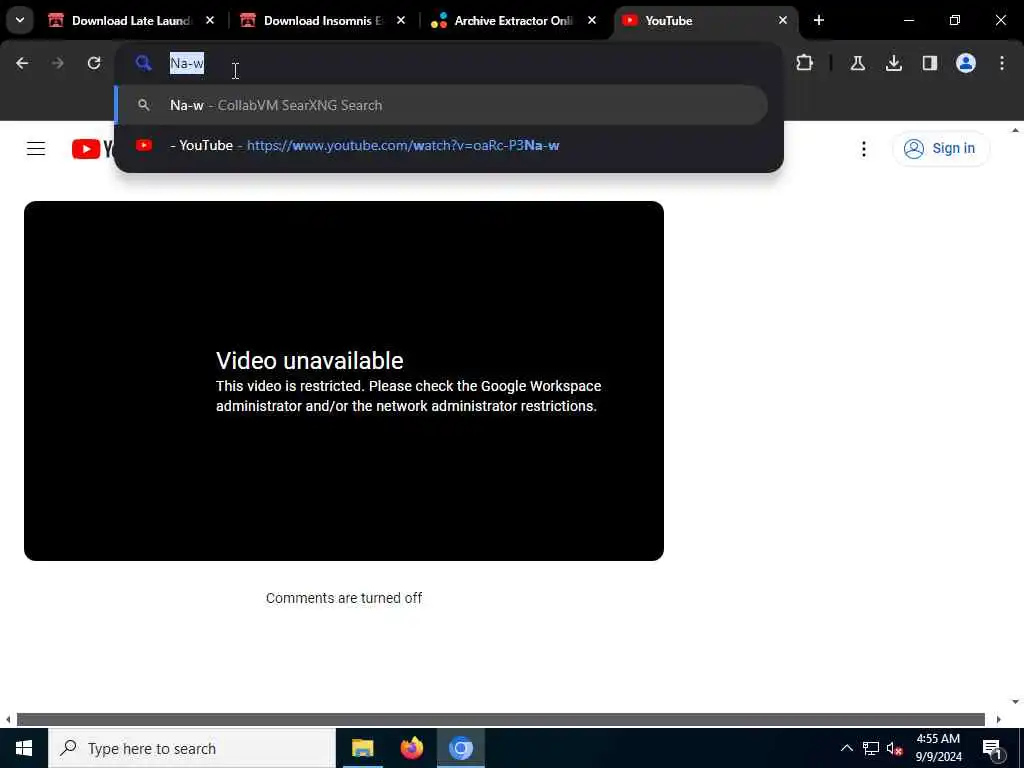
Task: Open the Chrome three-dot menu
Action: 1002,63
